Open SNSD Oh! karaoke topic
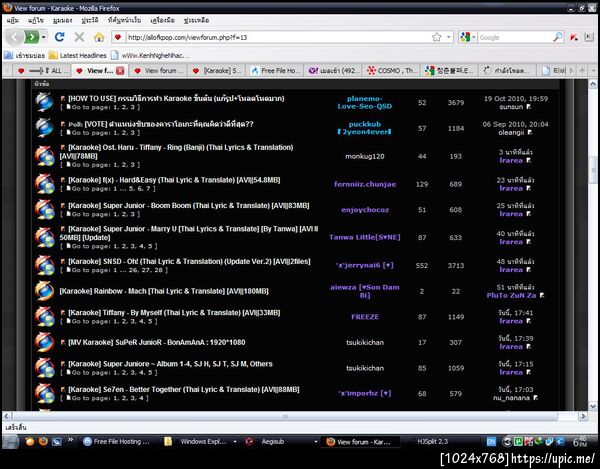600x469 pixels. point(189,261)
